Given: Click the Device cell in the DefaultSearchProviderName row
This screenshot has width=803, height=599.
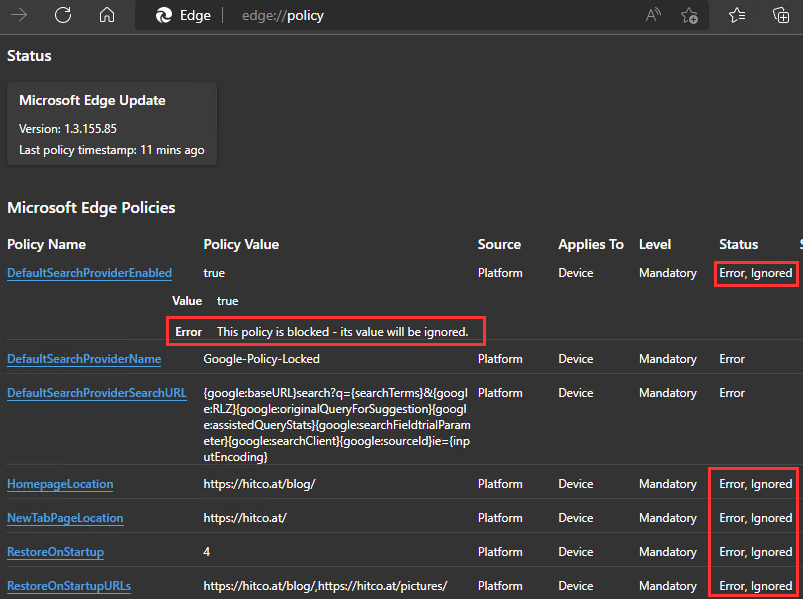Looking at the screenshot, I should tap(576, 359).
